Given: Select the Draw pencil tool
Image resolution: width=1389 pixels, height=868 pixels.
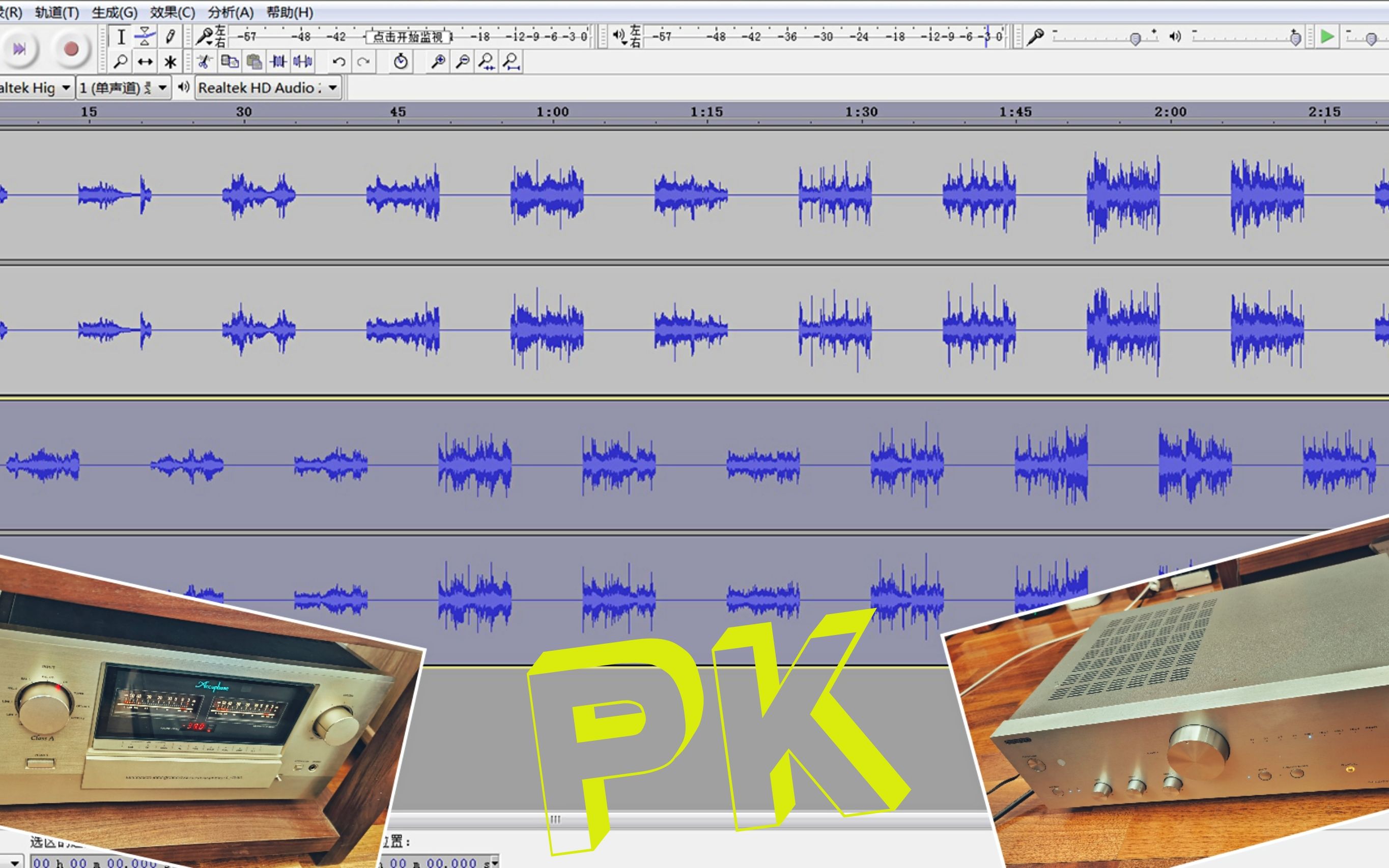Looking at the screenshot, I should tap(170, 37).
